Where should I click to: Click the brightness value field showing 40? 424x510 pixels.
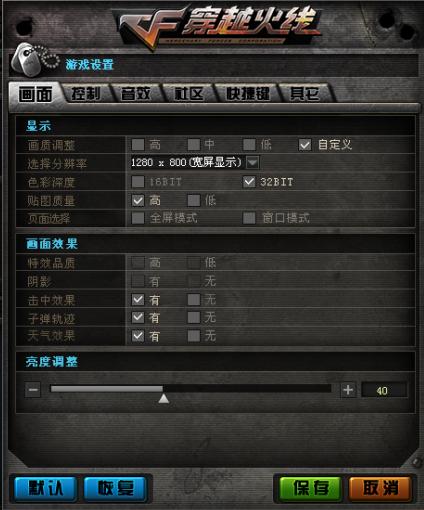(384, 390)
